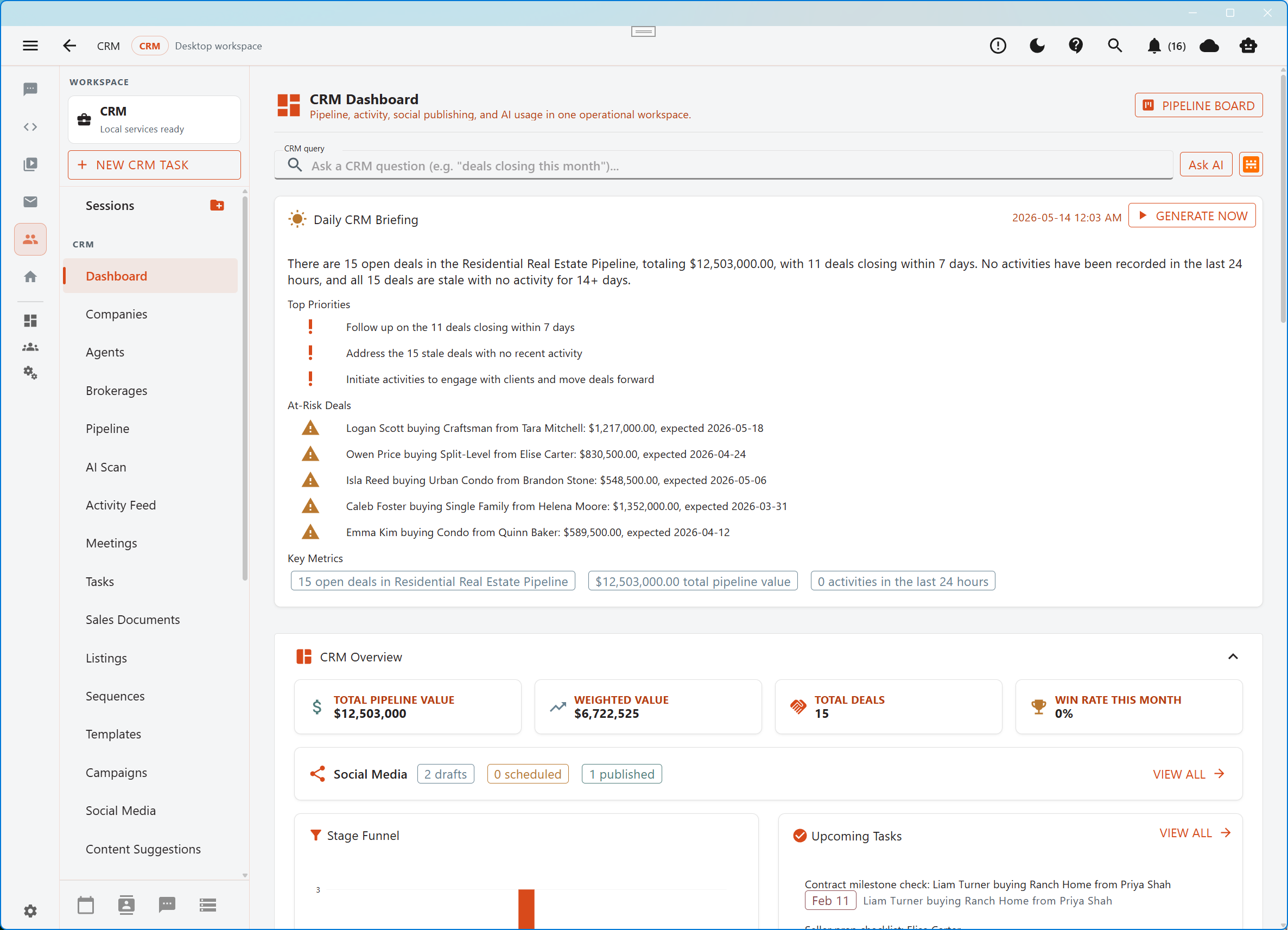Screen dimensions: 1288x930
Task: Open contact card icon in bottom toolbar
Action: (126, 905)
